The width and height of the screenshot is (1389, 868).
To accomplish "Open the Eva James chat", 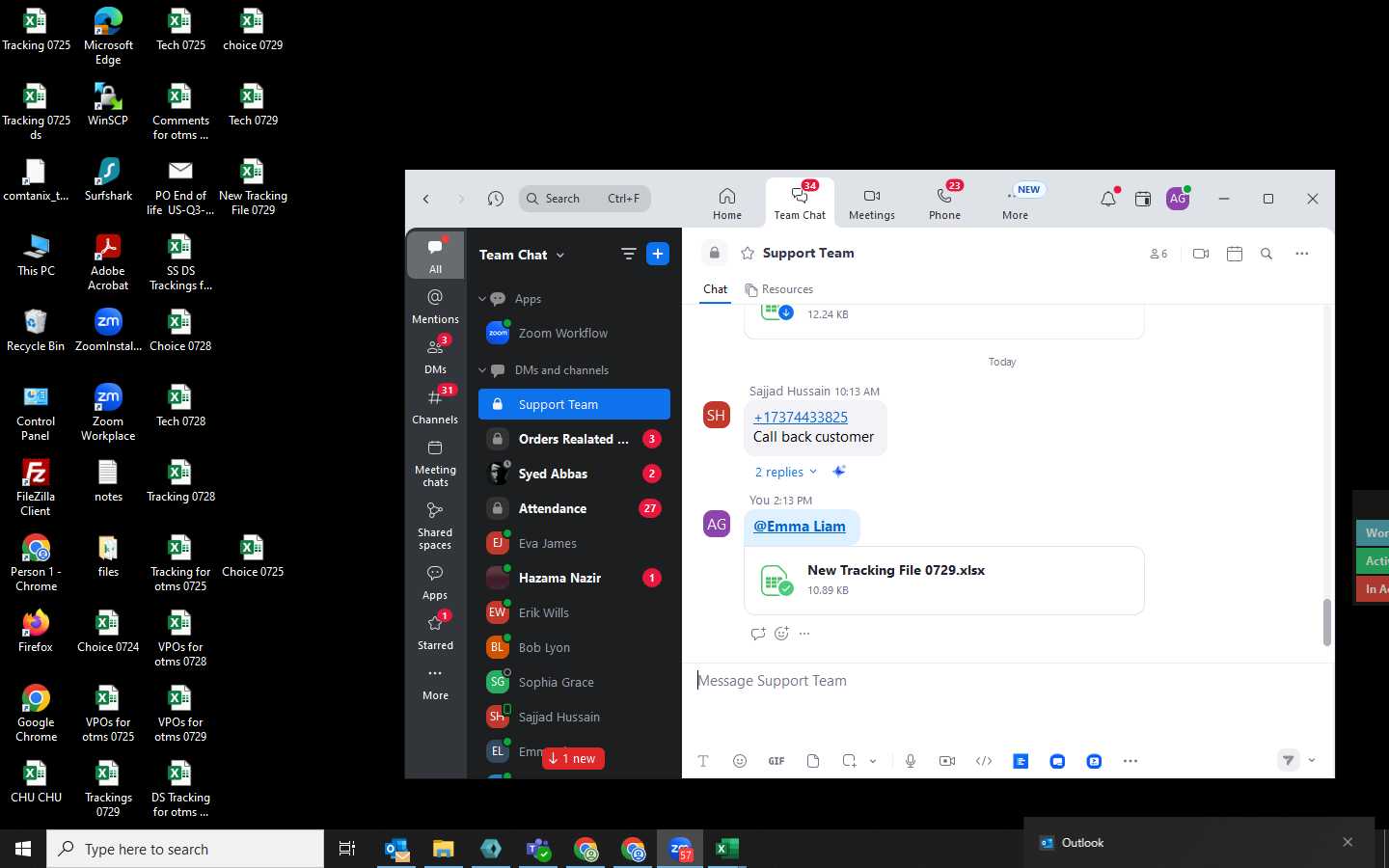I will point(574,543).
